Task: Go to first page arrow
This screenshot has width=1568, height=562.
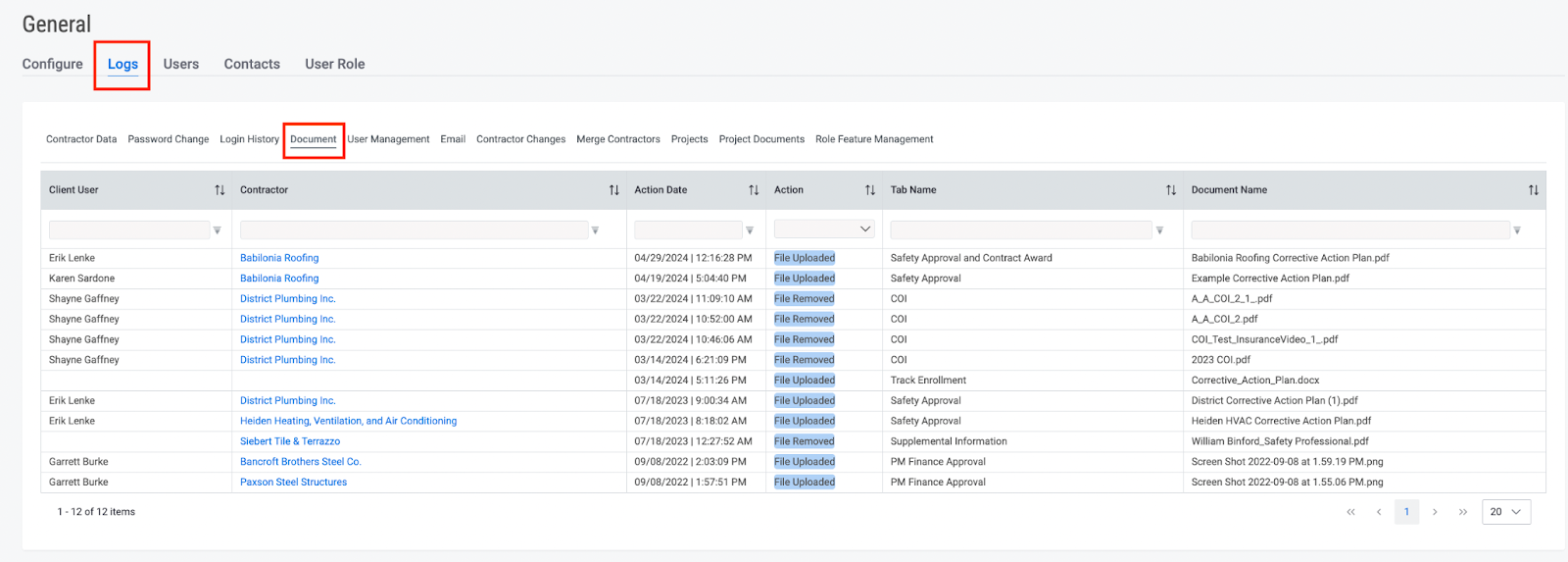Action: click(x=1351, y=512)
